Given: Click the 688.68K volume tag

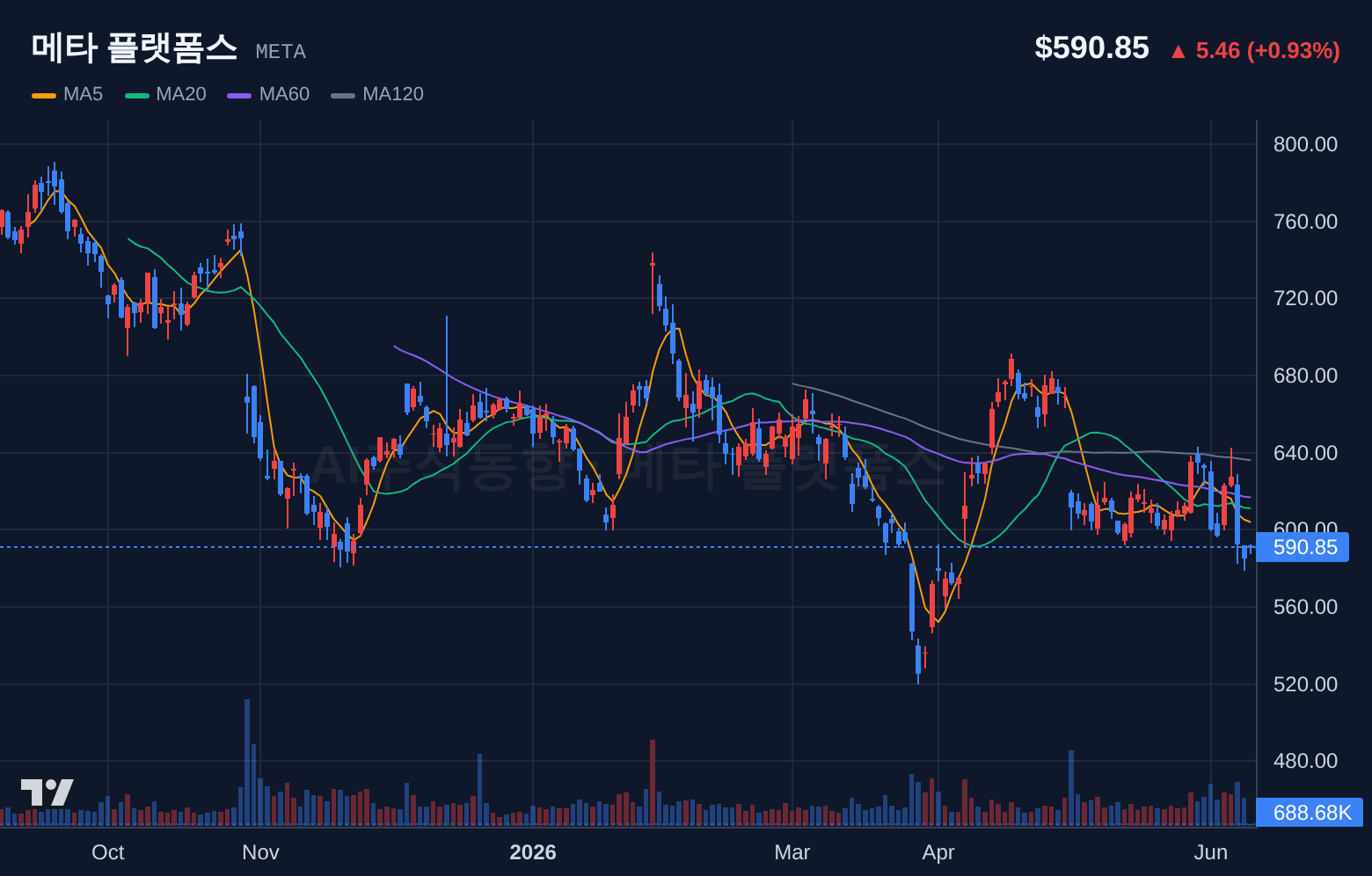Looking at the screenshot, I should click(1310, 813).
